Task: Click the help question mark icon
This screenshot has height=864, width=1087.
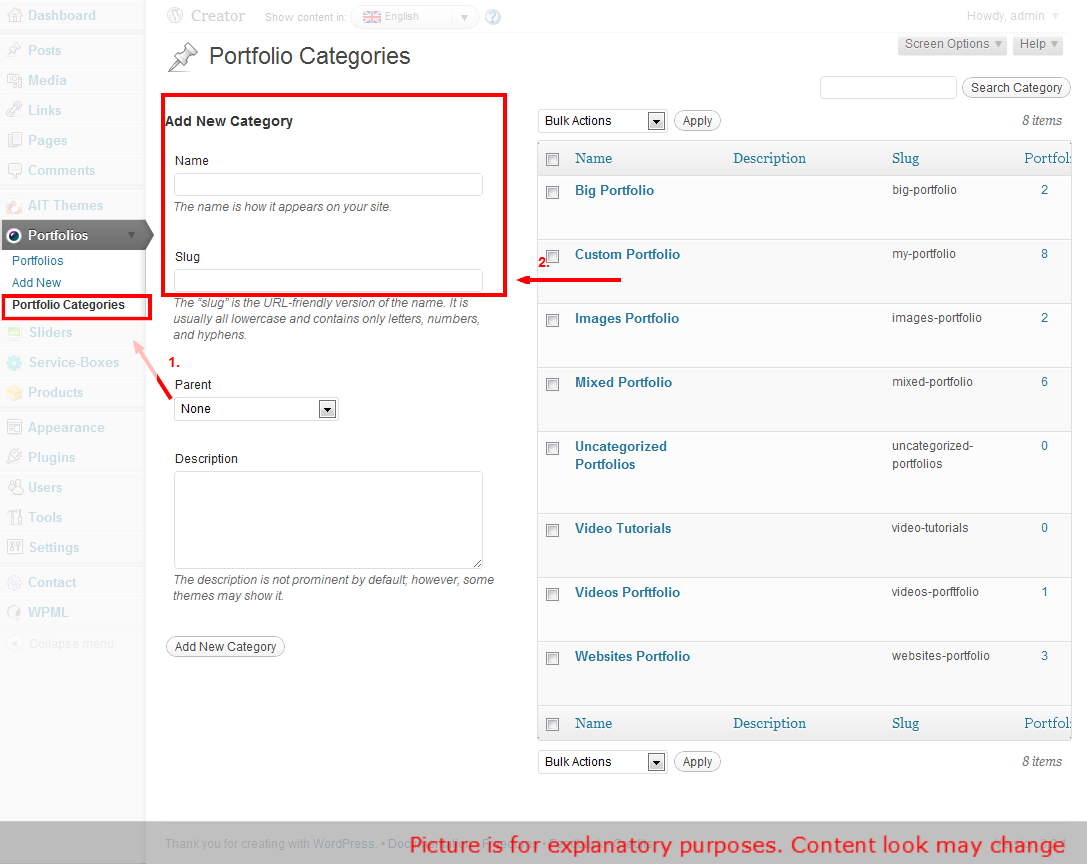Action: pos(493,17)
